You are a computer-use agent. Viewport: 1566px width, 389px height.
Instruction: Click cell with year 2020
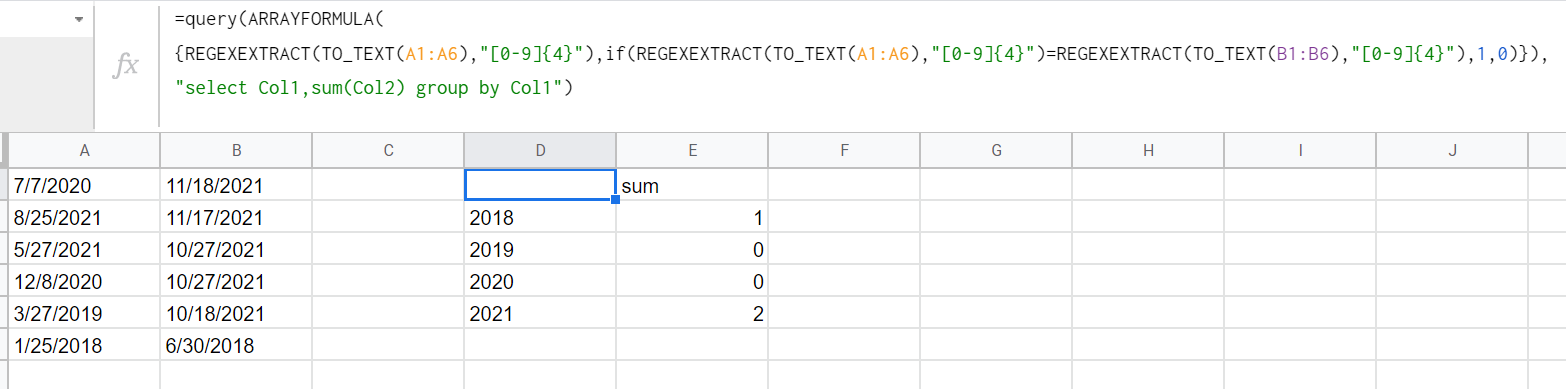(x=540, y=281)
